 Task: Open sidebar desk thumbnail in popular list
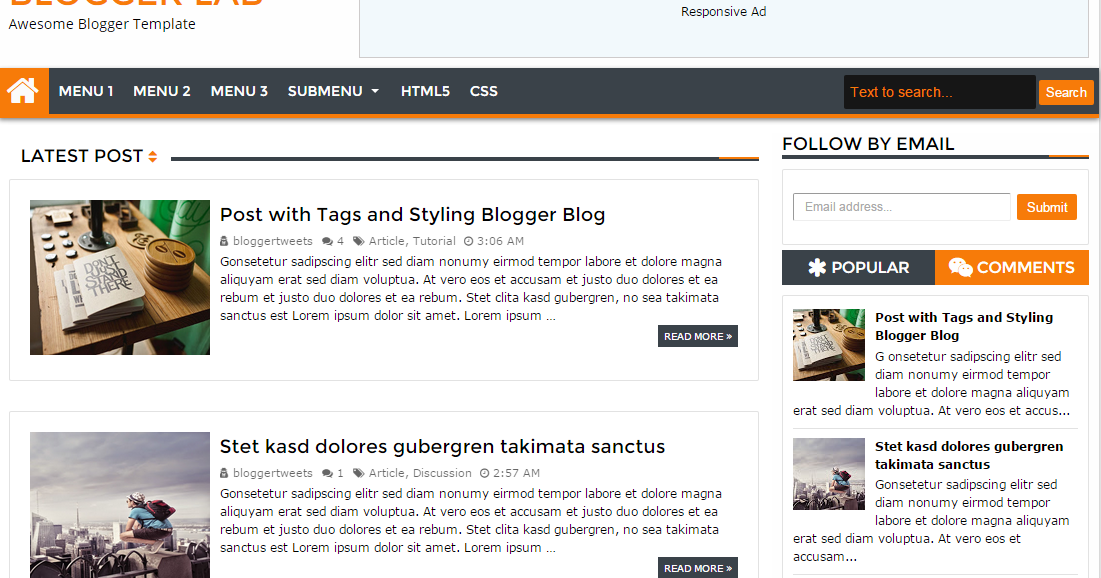[829, 345]
